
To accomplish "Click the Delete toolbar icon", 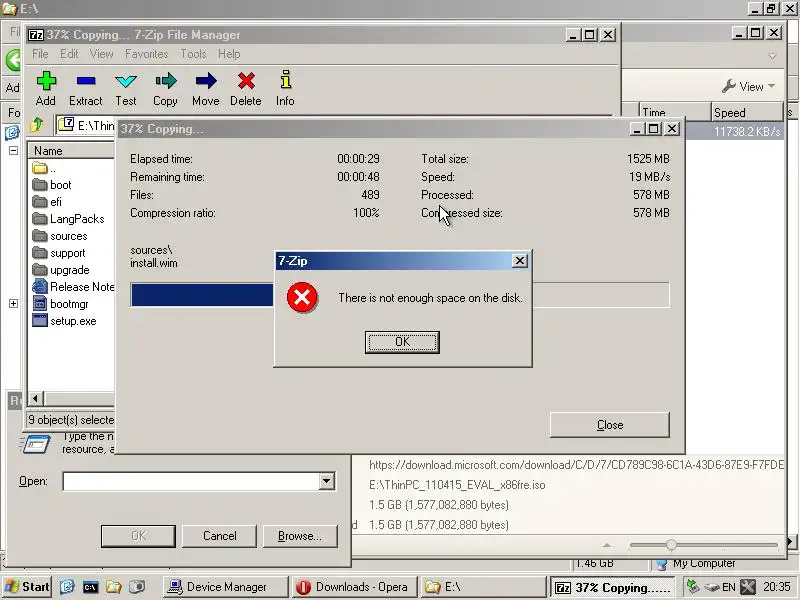I will [245, 88].
